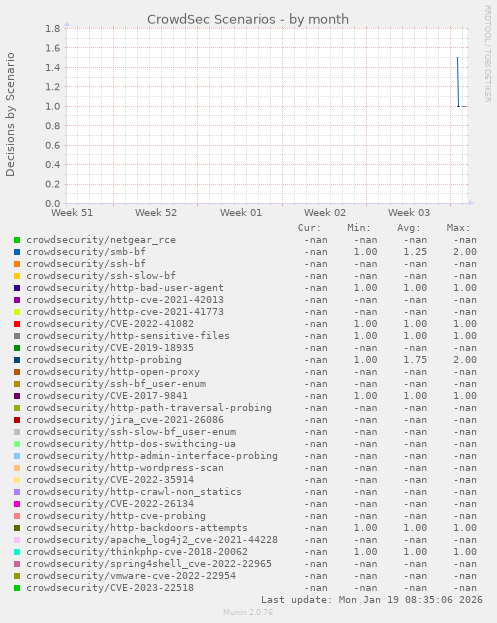Click the smb-bf Avg value 1.25
Image resolution: width=497 pixels, height=623 pixels.
pos(415,252)
